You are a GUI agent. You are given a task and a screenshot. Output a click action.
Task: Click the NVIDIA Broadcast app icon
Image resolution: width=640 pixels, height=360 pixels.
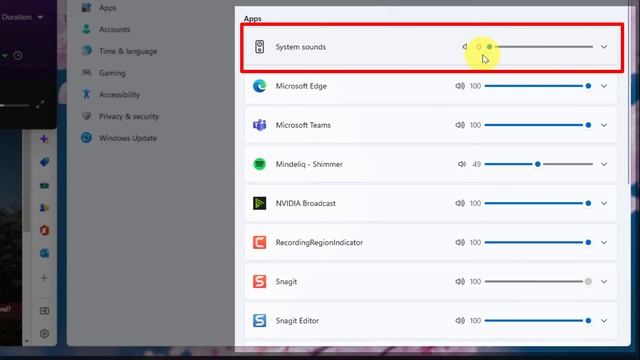click(x=260, y=203)
